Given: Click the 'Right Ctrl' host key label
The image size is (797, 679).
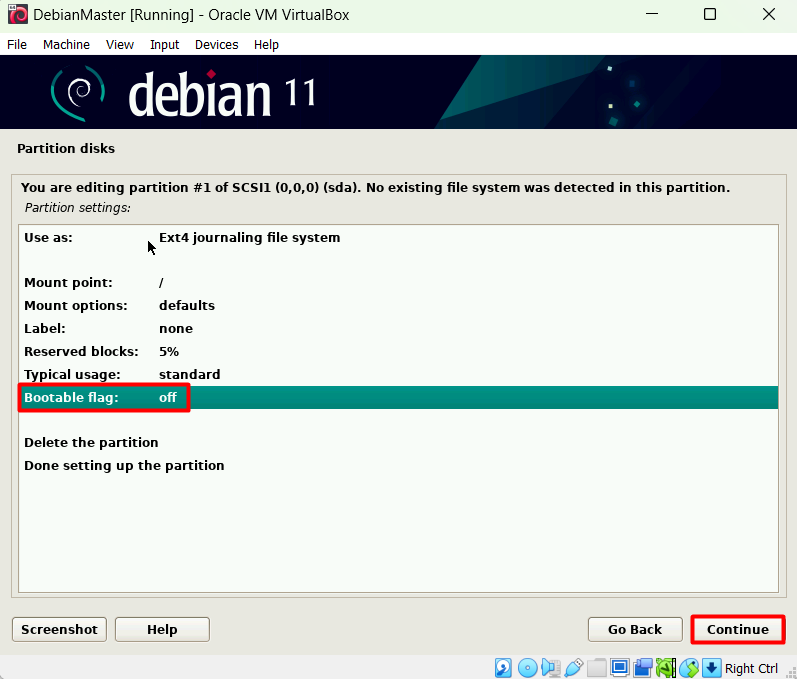Looking at the screenshot, I should click(751, 668).
